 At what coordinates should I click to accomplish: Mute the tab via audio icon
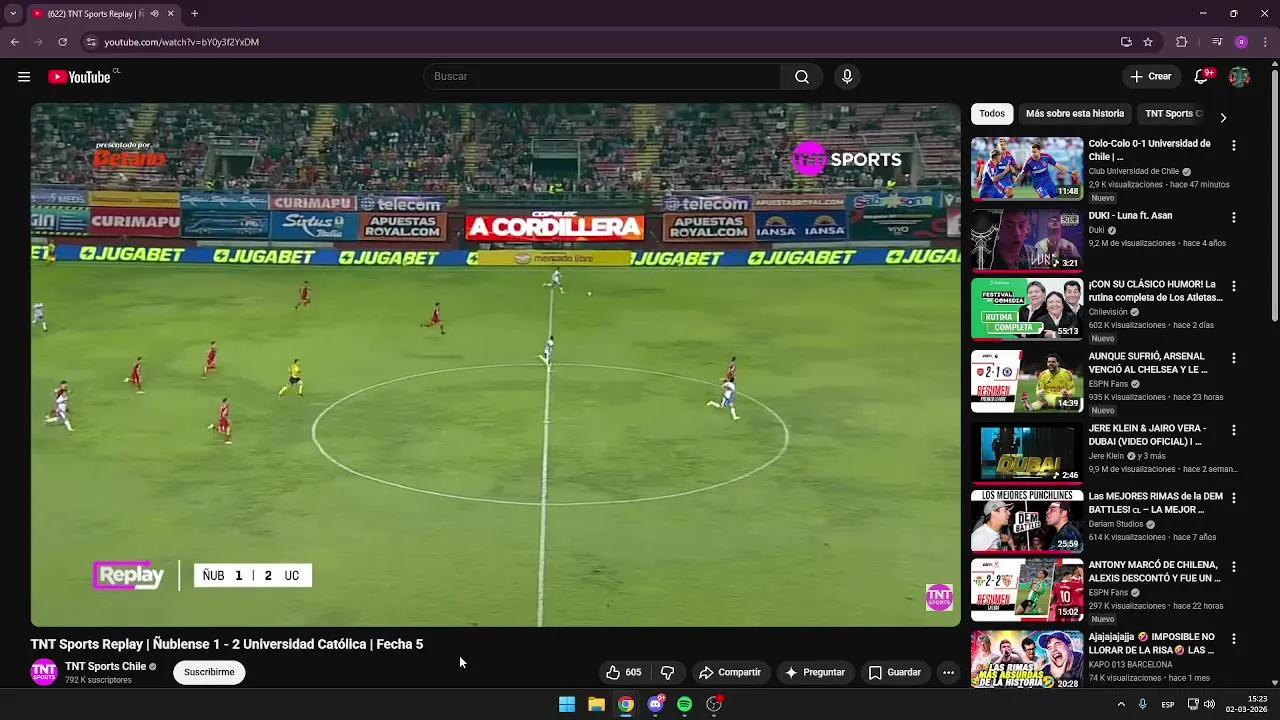(x=154, y=14)
